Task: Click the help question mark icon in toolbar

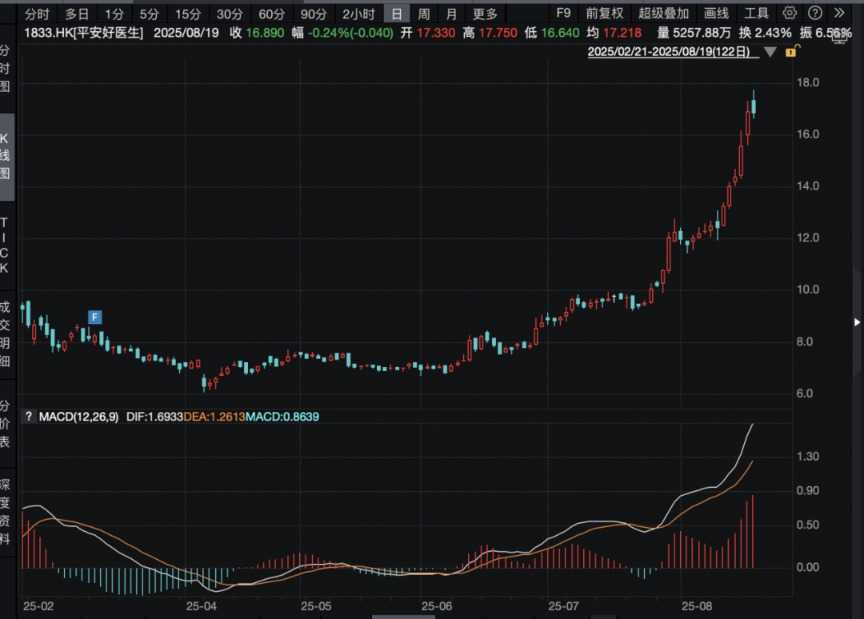Action: pyautogui.click(x=813, y=13)
